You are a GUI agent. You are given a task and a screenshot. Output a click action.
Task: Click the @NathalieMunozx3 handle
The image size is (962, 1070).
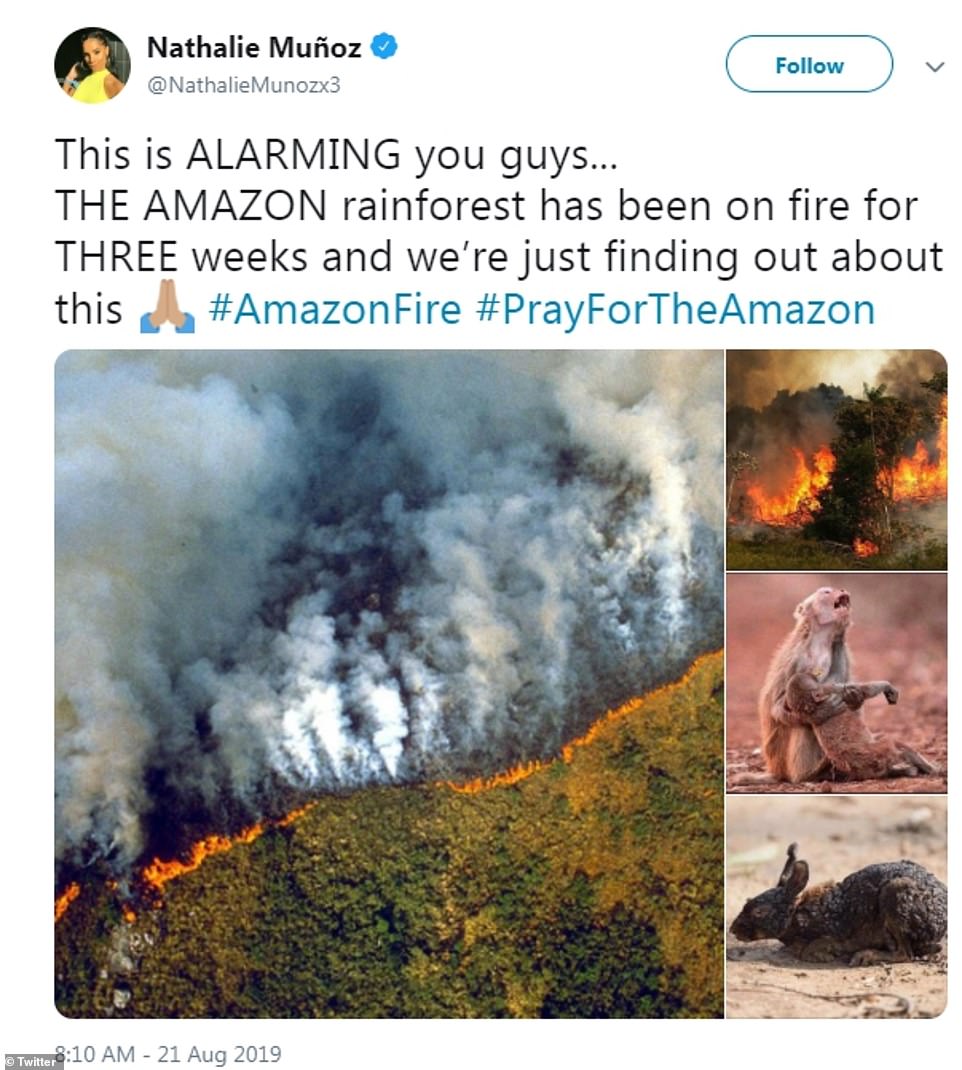(244, 85)
